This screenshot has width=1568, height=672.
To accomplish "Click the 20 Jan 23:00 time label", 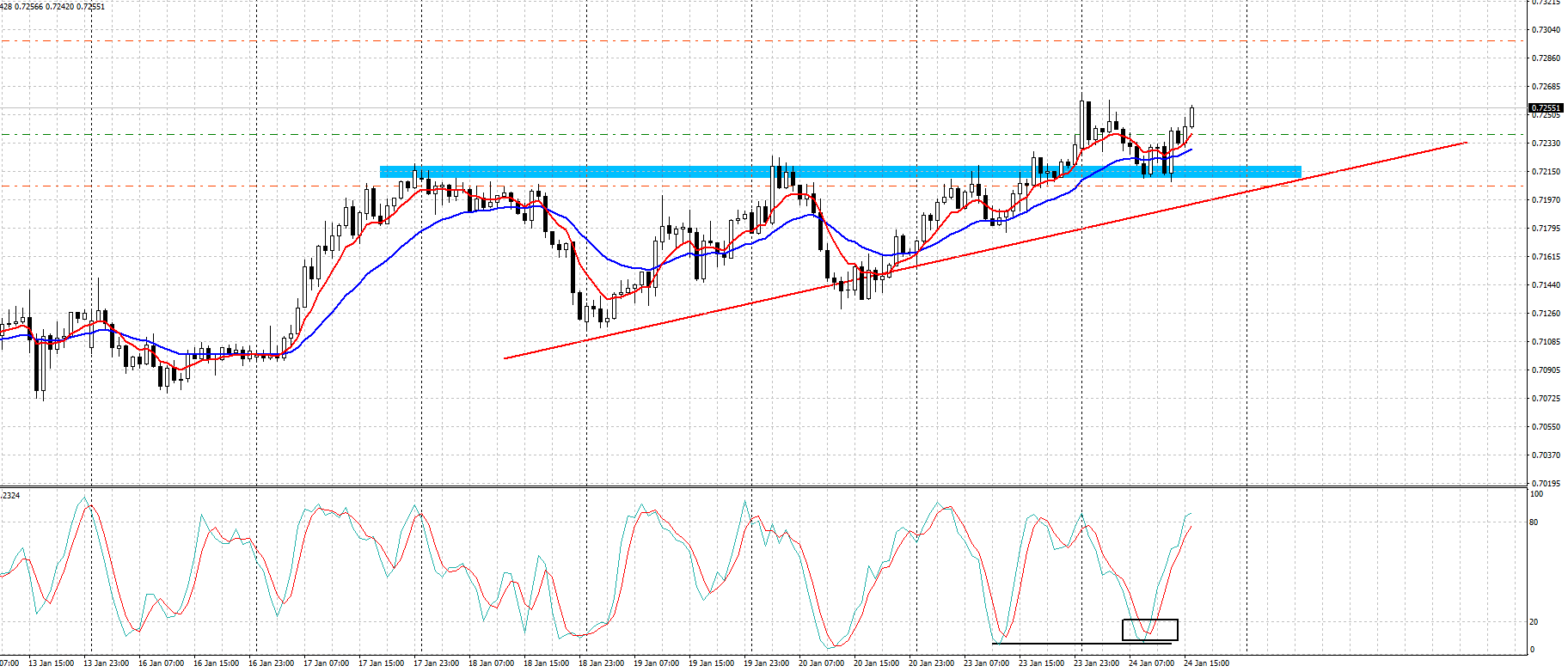I will pyautogui.click(x=932, y=663).
